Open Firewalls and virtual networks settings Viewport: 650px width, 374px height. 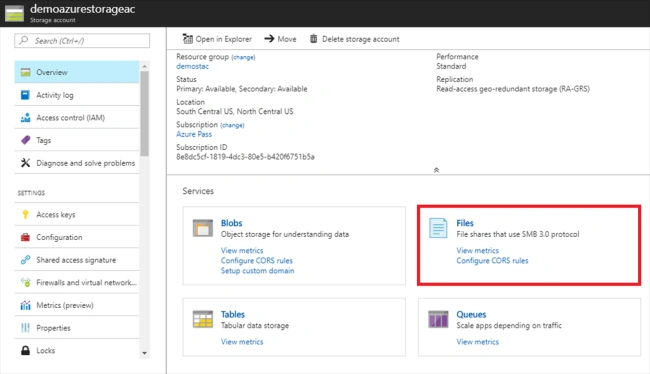77,283
